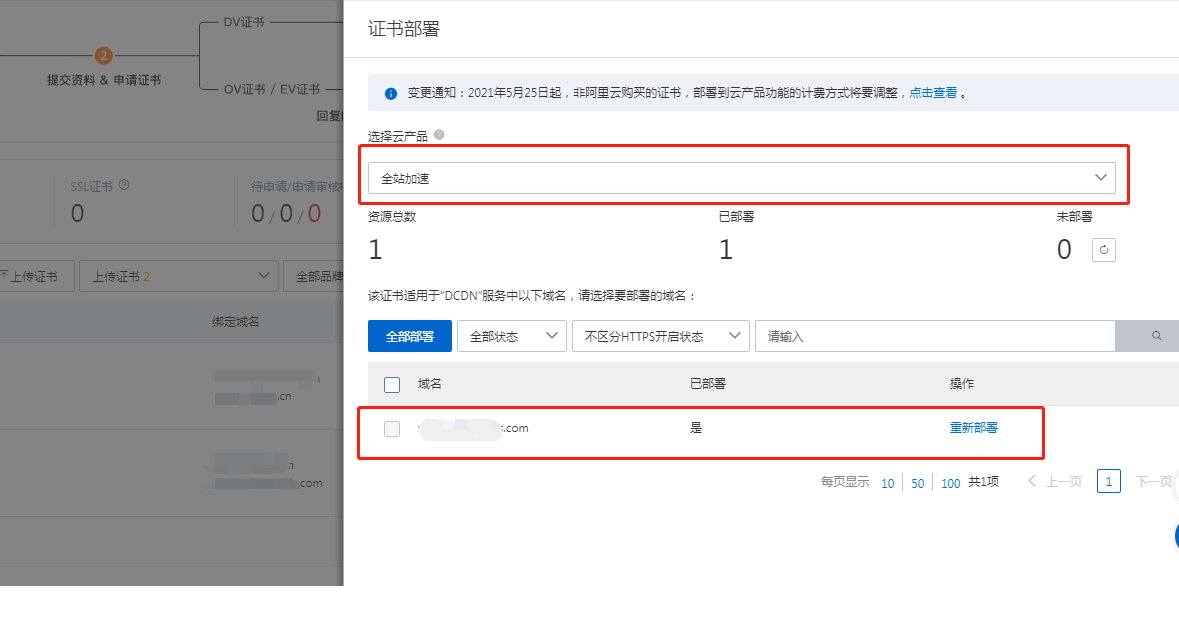Click the orange step 2 circle
The height and width of the screenshot is (629, 1179).
pyautogui.click(x=104, y=56)
